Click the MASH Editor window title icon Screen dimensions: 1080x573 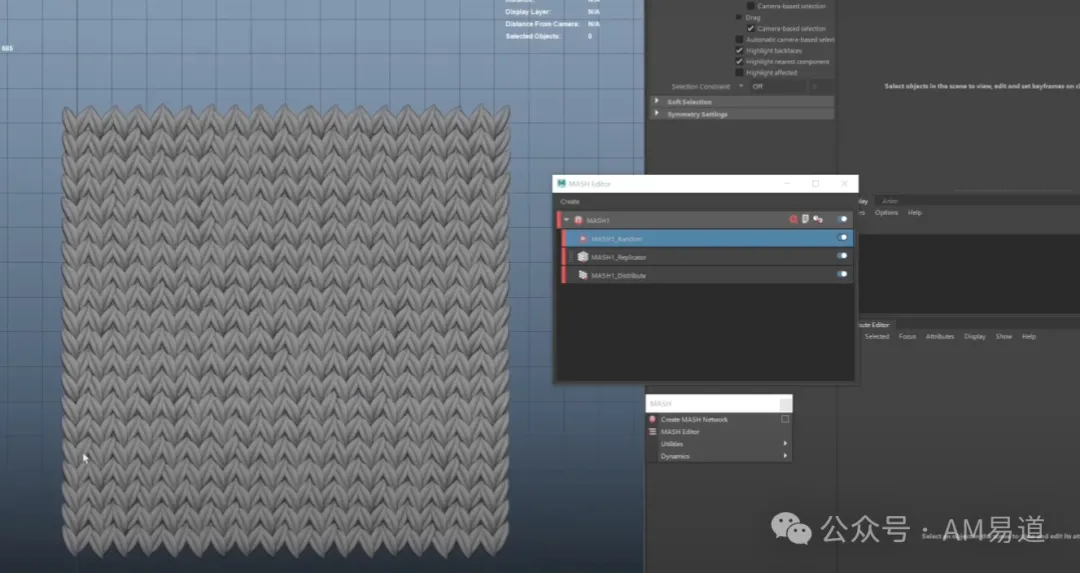[561, 184]
